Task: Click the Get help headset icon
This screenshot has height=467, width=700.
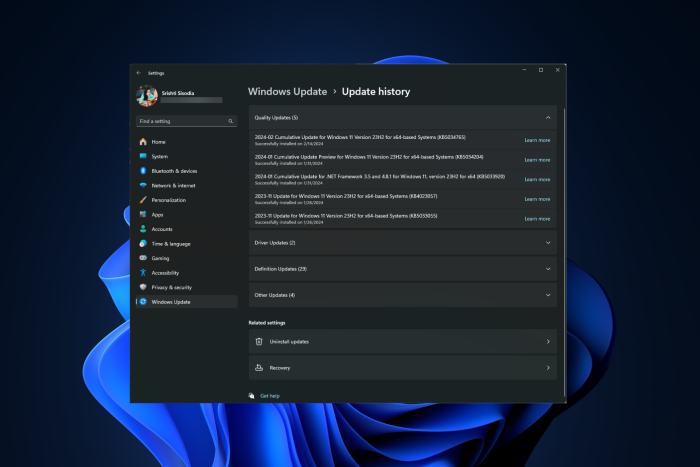Action: pyautogui.click(x=251, y=396)
